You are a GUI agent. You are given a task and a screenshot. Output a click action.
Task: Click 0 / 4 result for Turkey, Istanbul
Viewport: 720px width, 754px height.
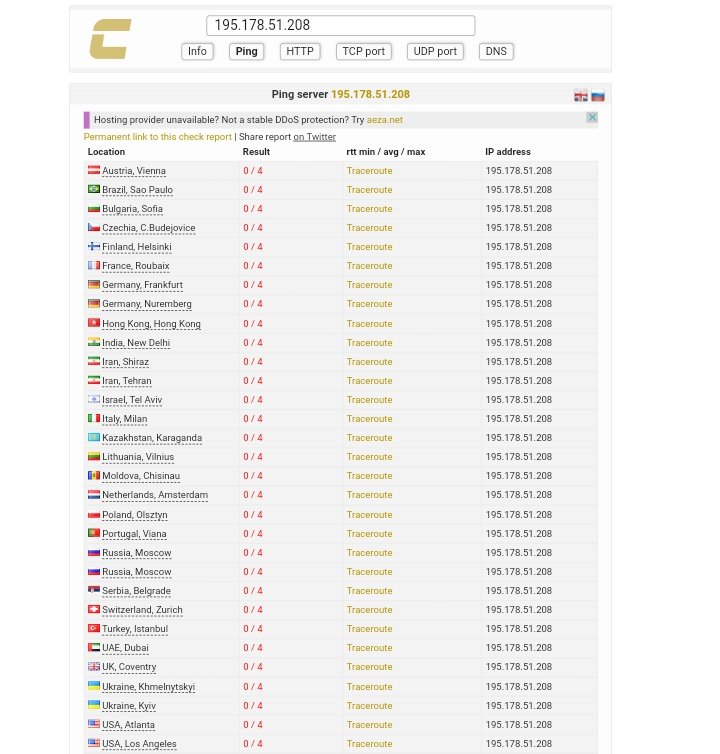click(x=253, y=628)
